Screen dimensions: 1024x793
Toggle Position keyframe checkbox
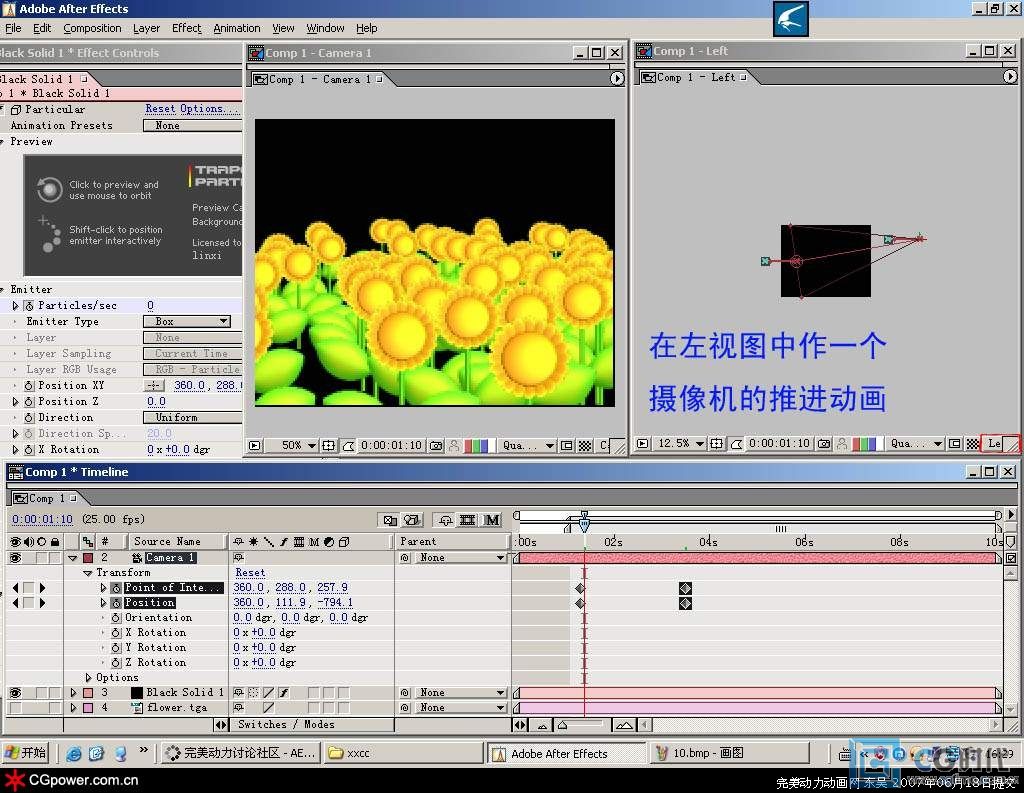[29, 603]
